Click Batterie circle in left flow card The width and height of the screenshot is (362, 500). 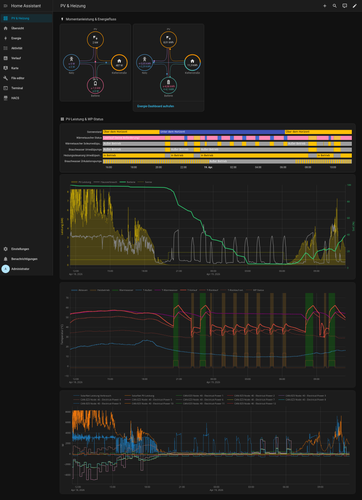[95, 85]
